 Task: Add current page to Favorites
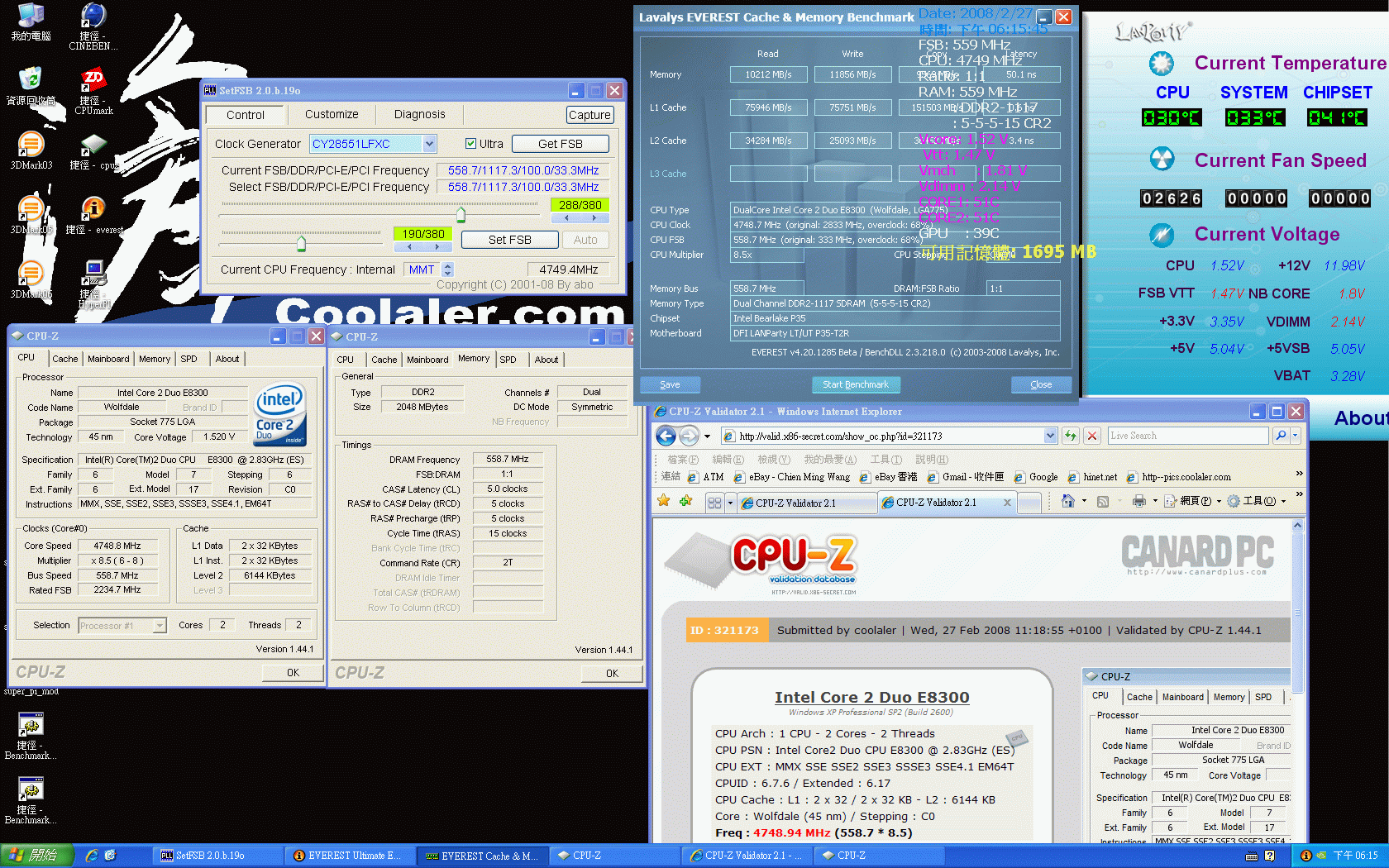[685, 501]
